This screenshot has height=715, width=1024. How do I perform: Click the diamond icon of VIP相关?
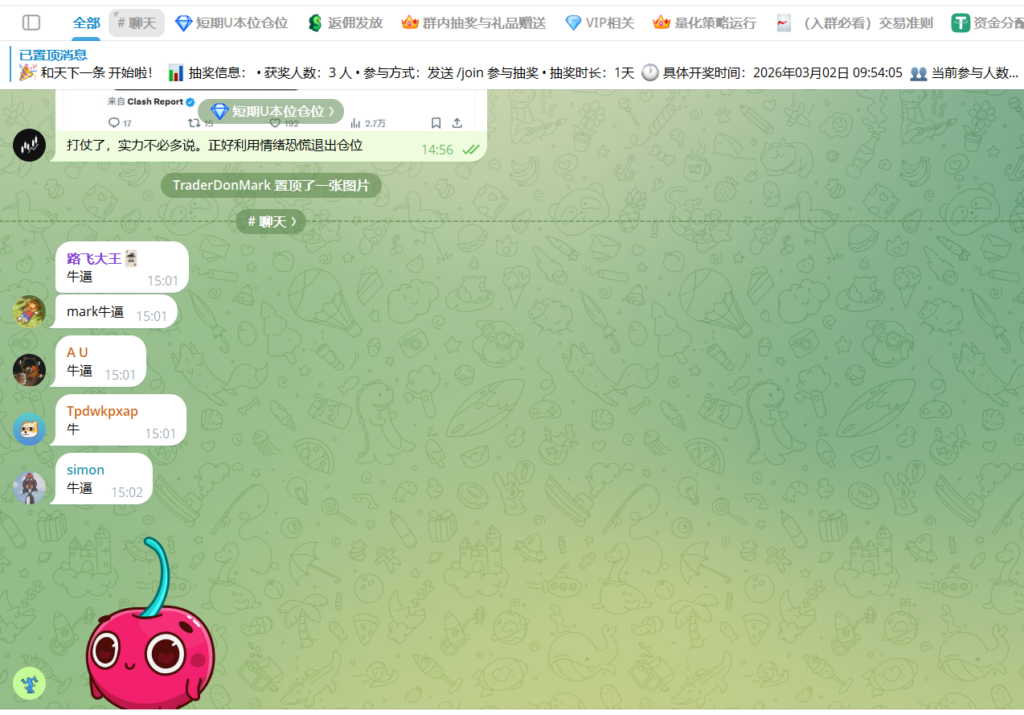pos(573,22)
